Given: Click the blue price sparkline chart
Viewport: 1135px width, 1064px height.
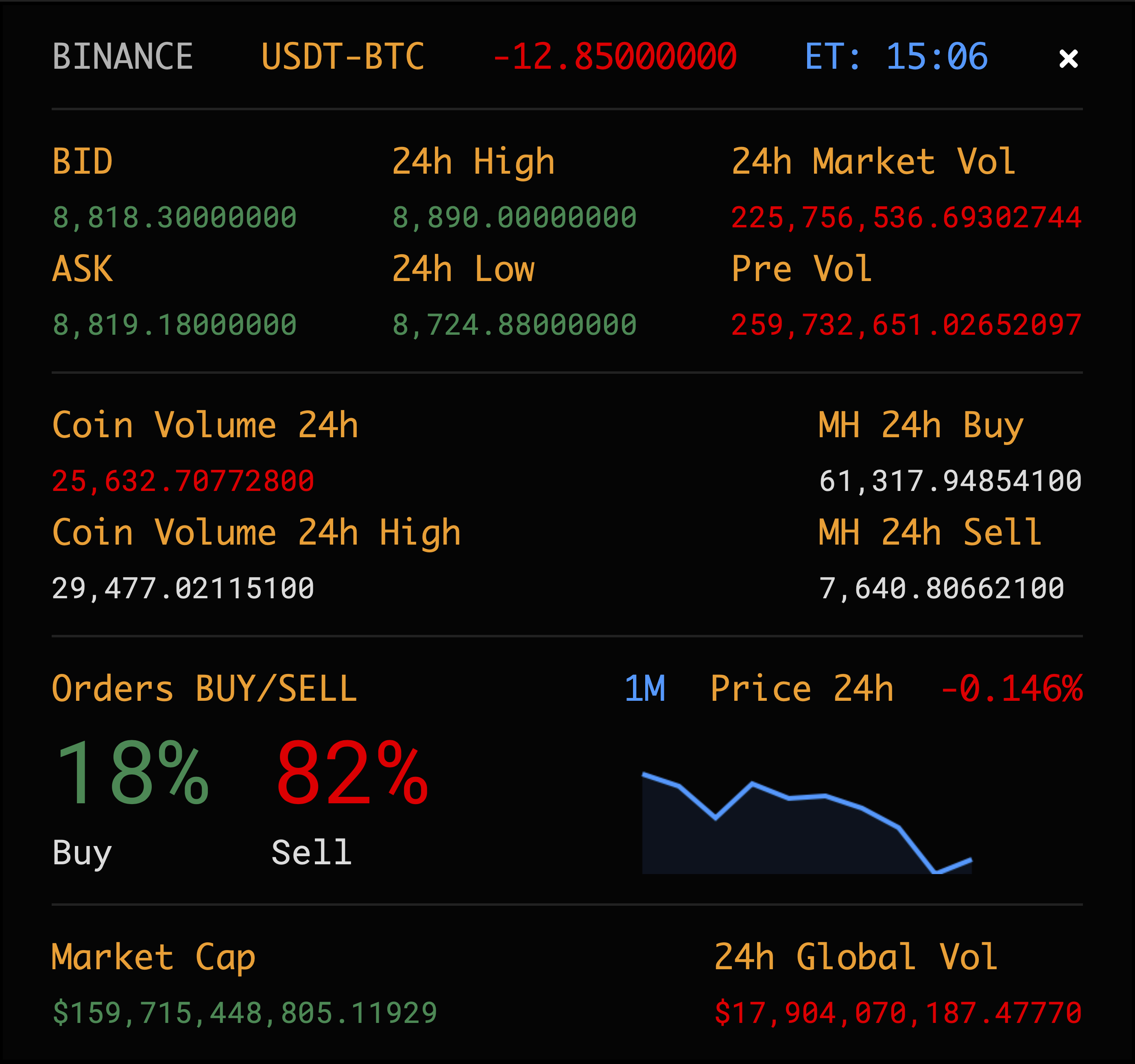Looking at the screenshot, I should (806, 825).
